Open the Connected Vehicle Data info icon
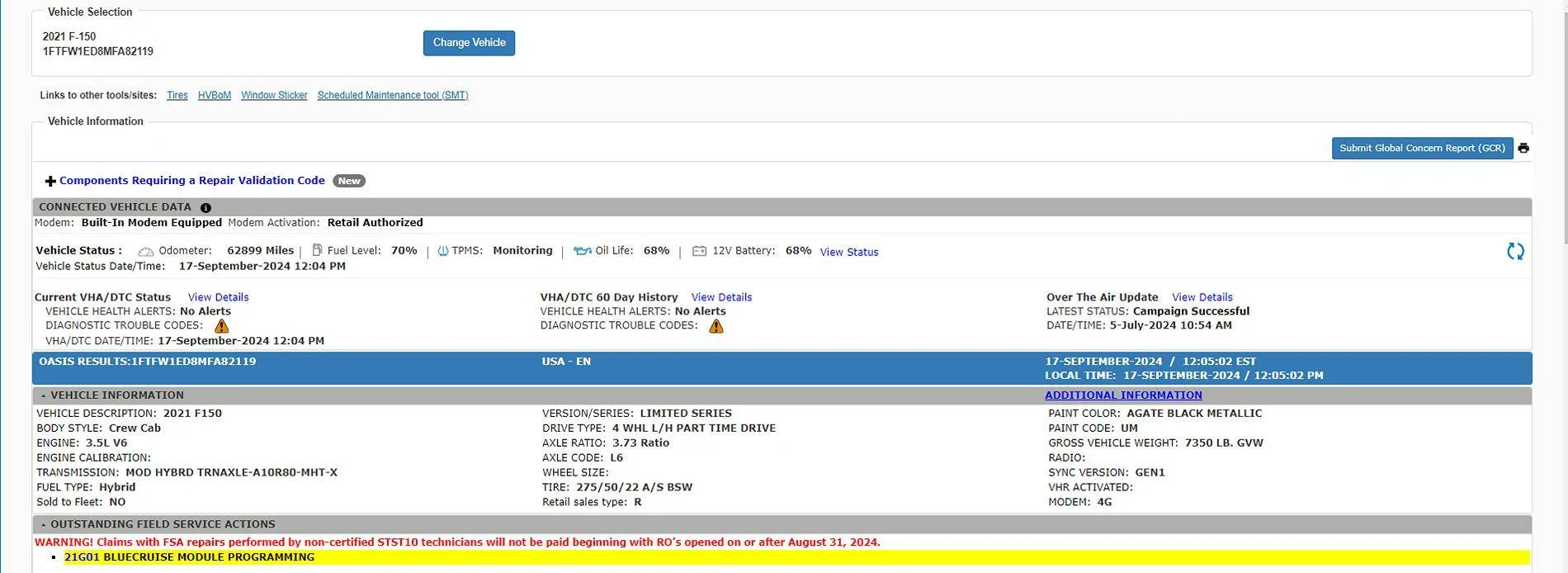The width and height of the screenshot is (1568, 573). pos(205,208)
